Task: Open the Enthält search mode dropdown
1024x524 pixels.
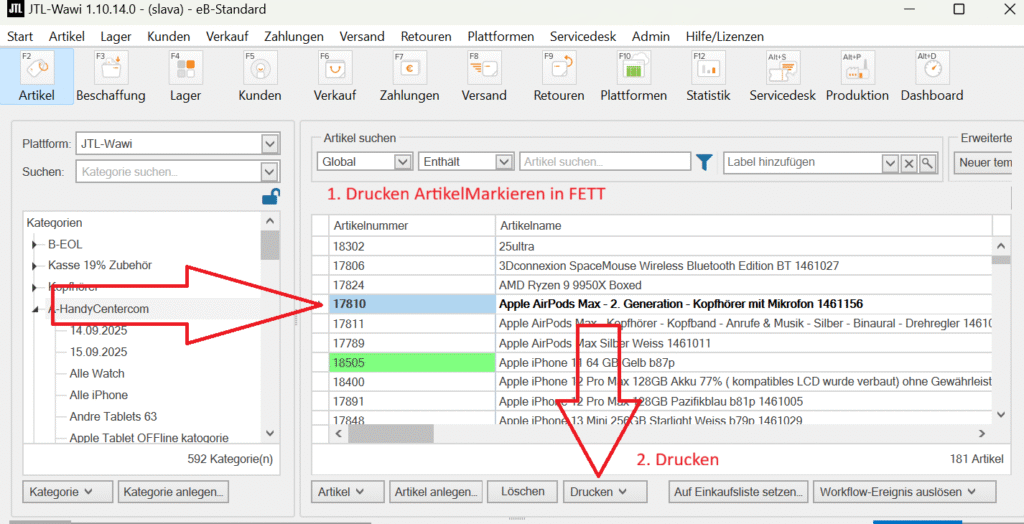Action: coord(504,162)
